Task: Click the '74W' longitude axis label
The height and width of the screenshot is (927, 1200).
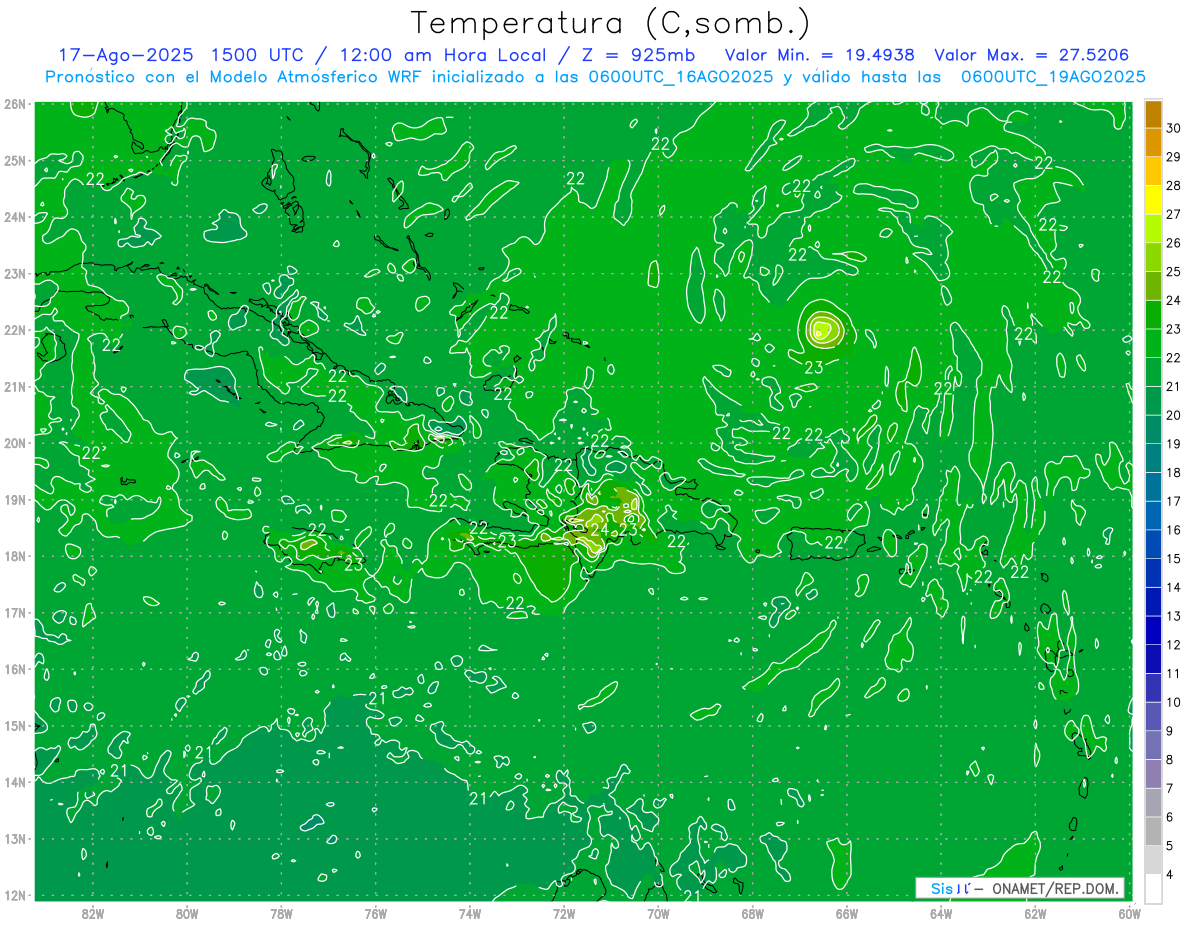Action: 470,912
